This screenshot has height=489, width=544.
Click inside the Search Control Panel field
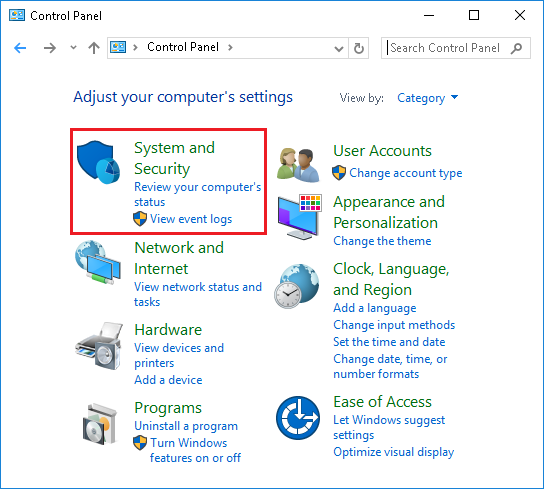448,48
